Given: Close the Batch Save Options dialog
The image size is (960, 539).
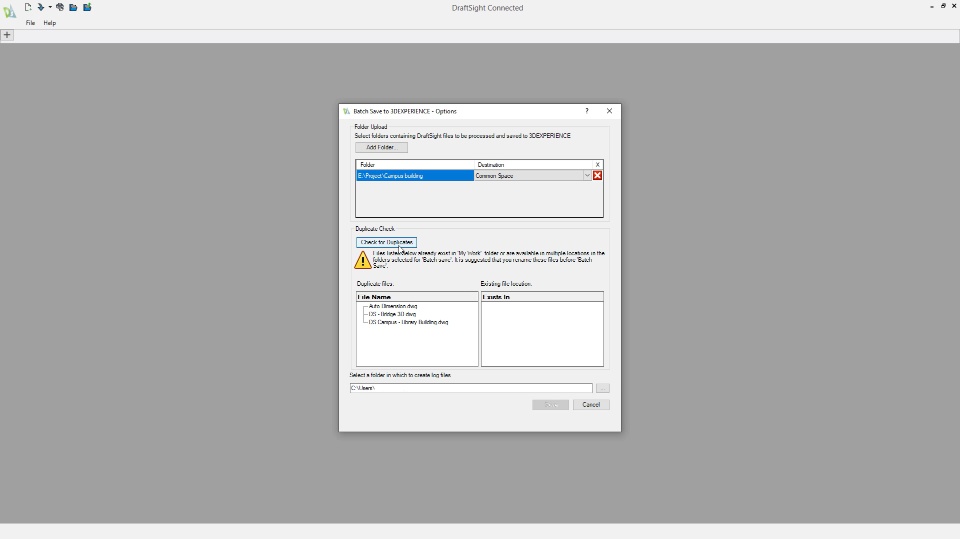Looking at the screenshot, I should tap(609, 111).
